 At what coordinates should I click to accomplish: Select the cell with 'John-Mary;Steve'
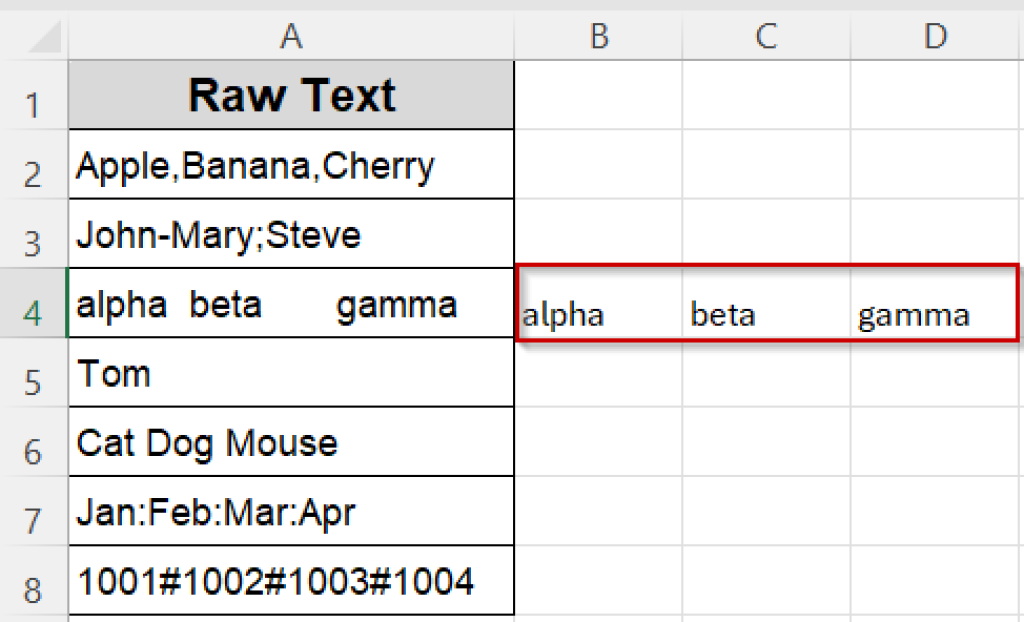coord(290,233)
